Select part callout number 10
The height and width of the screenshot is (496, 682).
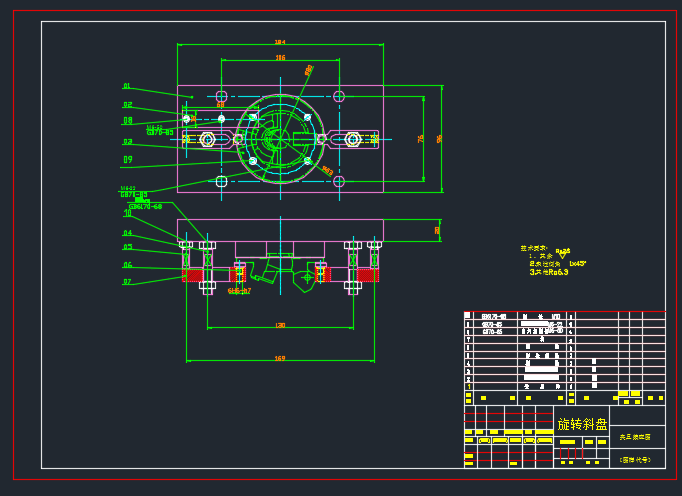pyautogui.click(x=128, y=213)
